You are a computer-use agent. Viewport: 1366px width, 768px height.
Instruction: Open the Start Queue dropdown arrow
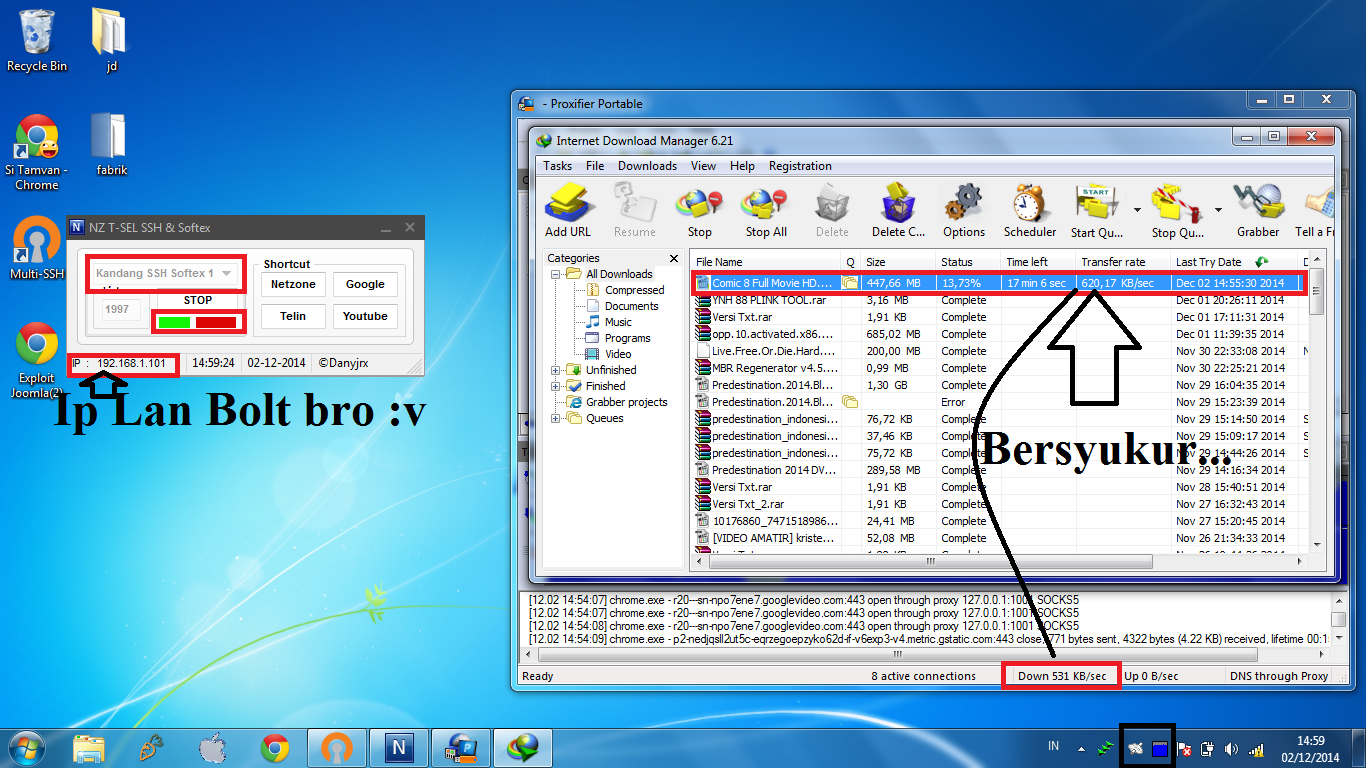(x=1137, y=210)
